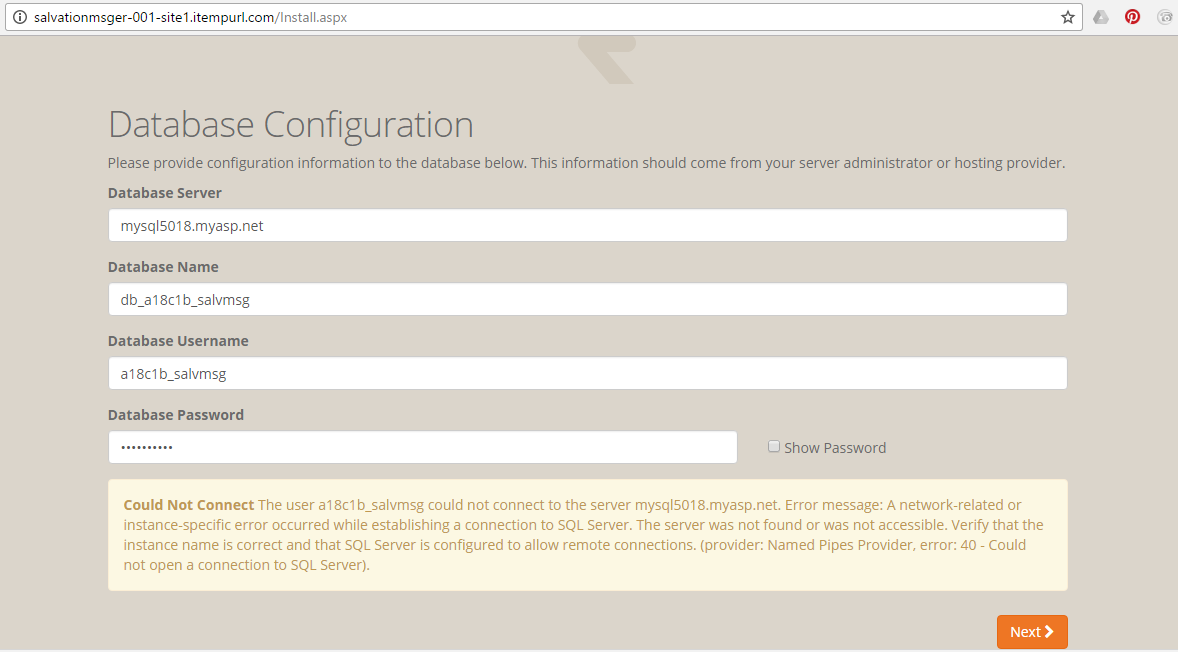Click the site information icon in address bar
This screenshot has width=1178, height=652.
(x=19, y=17)
